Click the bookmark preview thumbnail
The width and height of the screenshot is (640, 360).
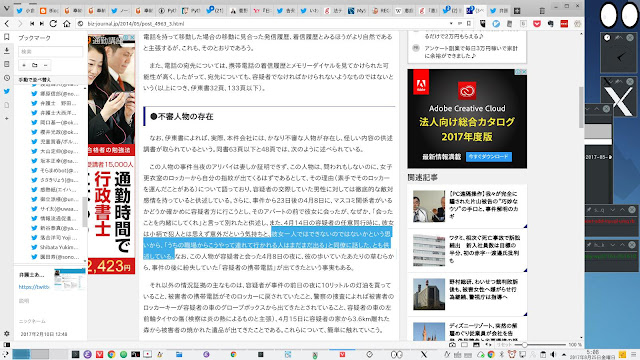[x=70, y=279]
